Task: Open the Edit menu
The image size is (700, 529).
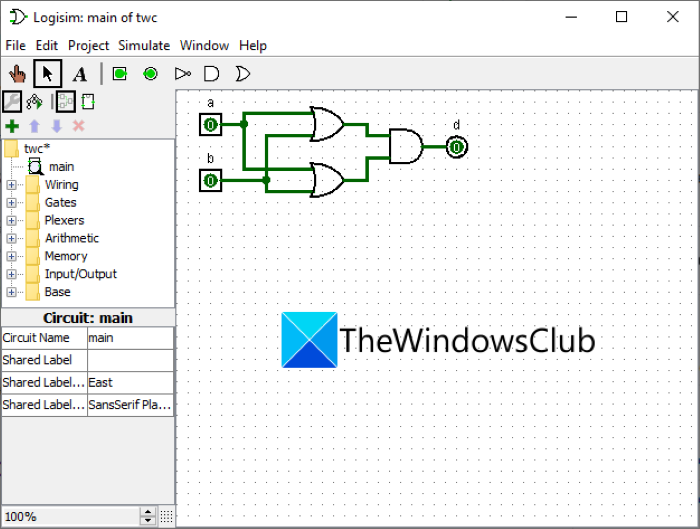Action: click(x=47, y=46)
